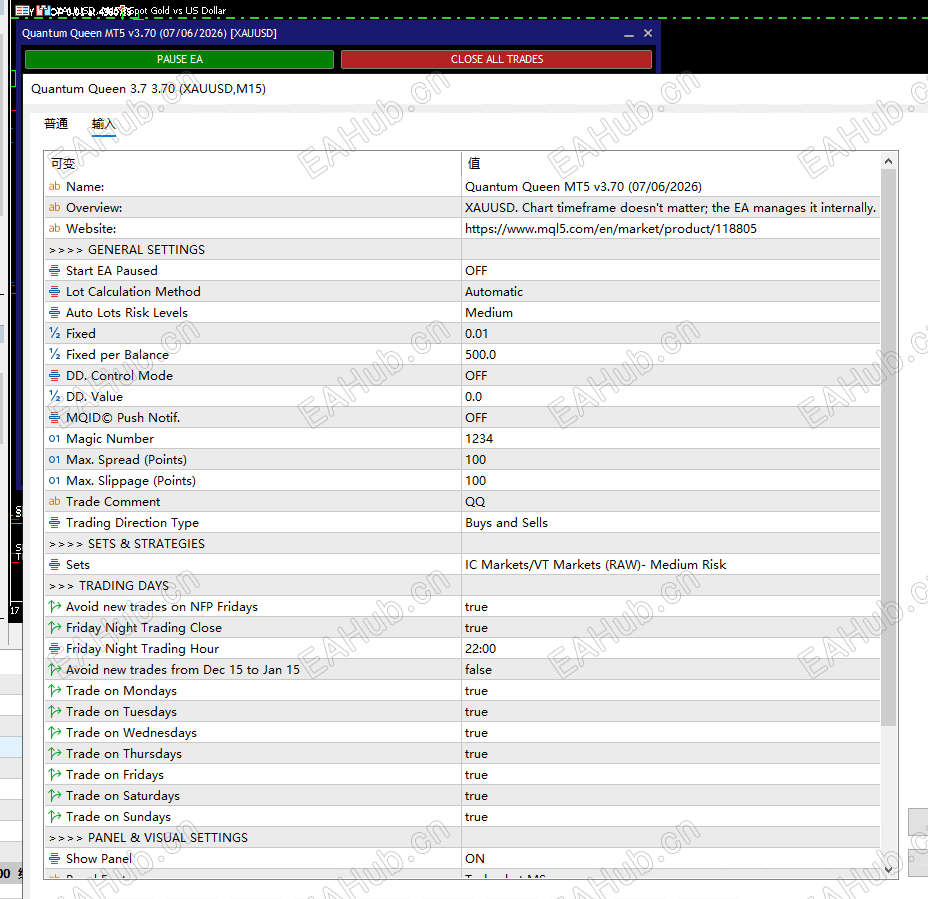Click the fraction icon beside Fixed
This screenshot has width=928, height=899.
(54, 333)
